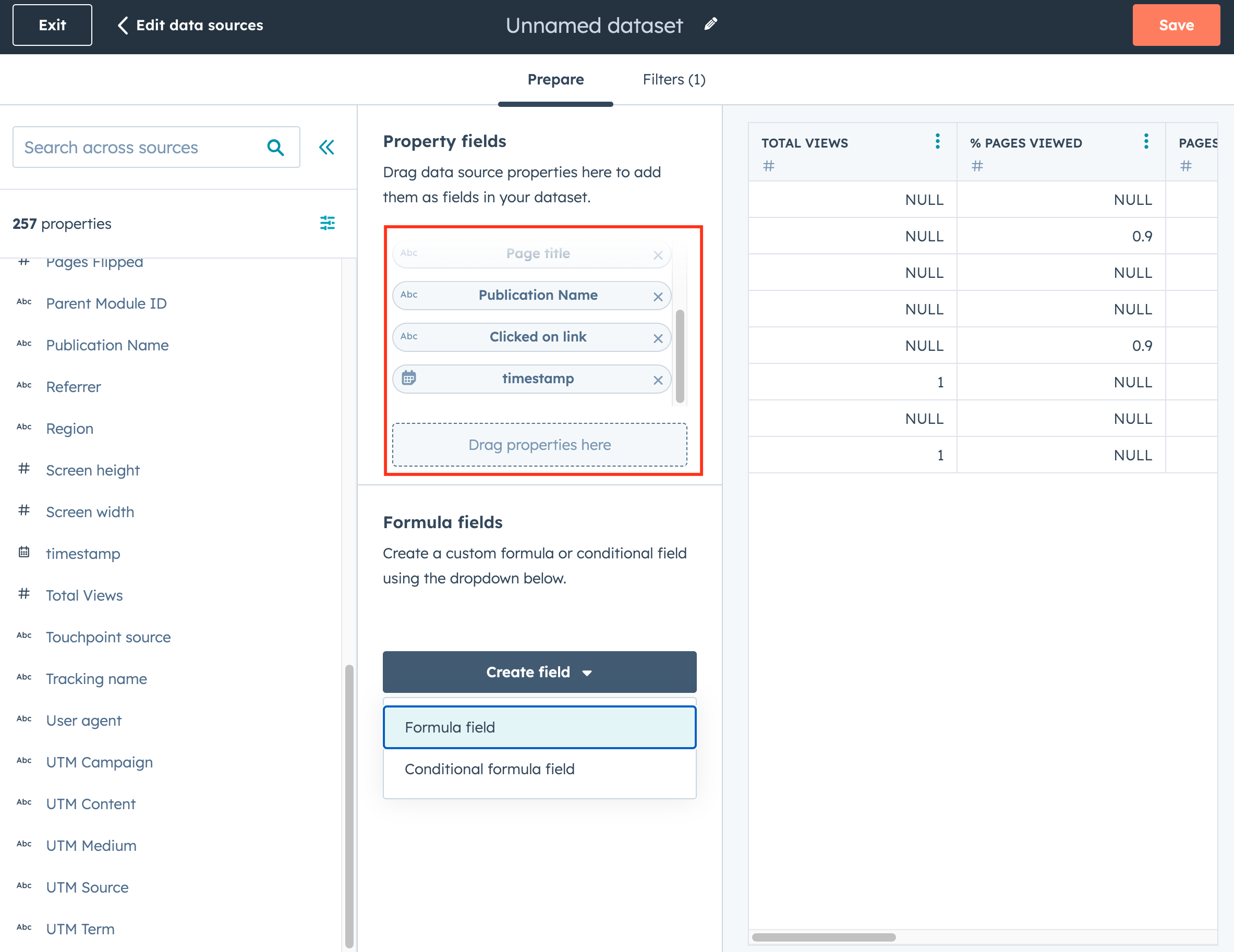
Task: Click the data table horizontal scrollbar
Action: (x=823, y=937)
